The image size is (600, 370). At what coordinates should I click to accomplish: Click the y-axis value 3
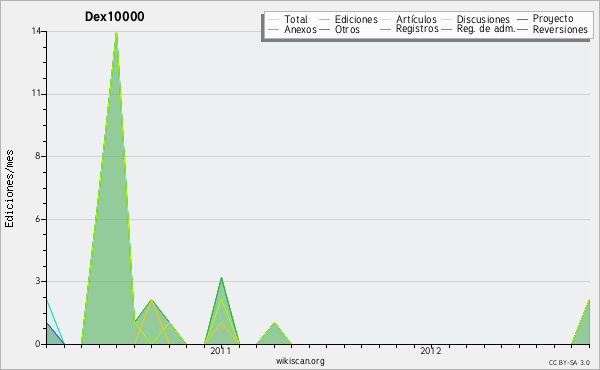coord(38,281)
